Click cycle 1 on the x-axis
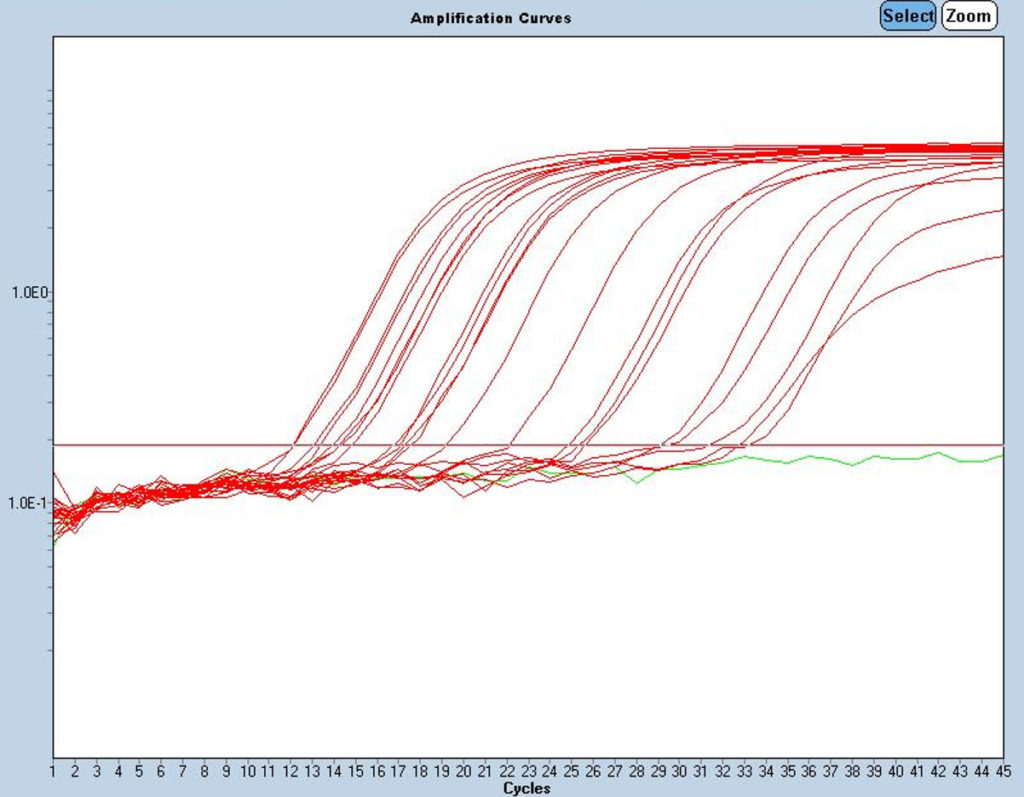This screenshot has width=1024, height=797. point(53,772)
